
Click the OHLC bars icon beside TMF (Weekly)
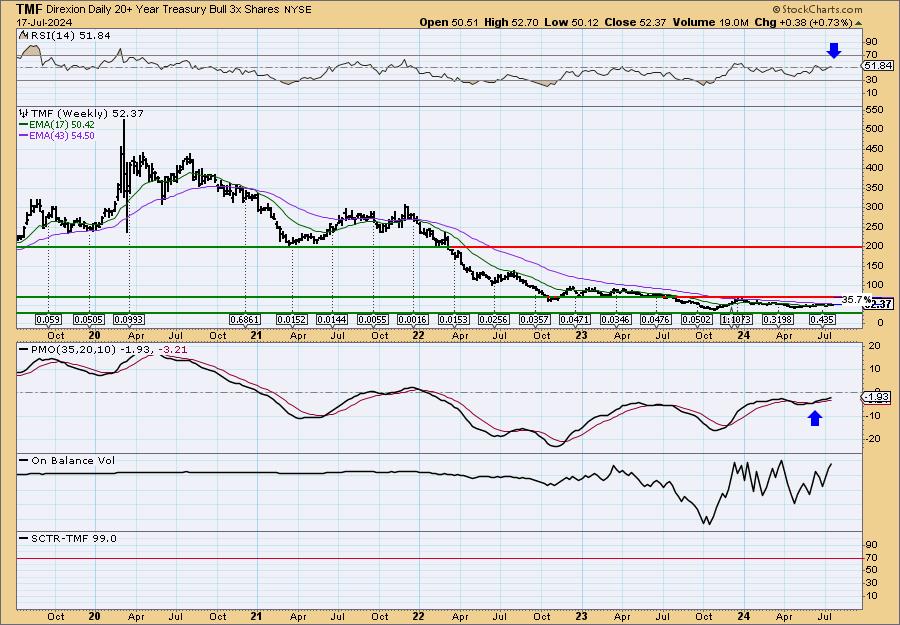24,114
